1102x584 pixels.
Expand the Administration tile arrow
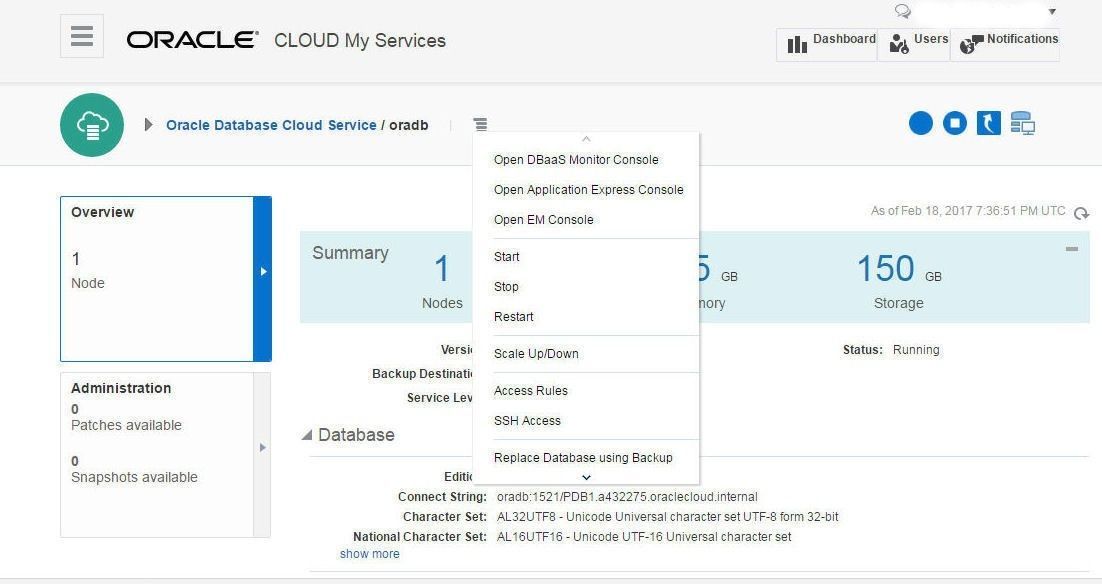tap(262, 448)
